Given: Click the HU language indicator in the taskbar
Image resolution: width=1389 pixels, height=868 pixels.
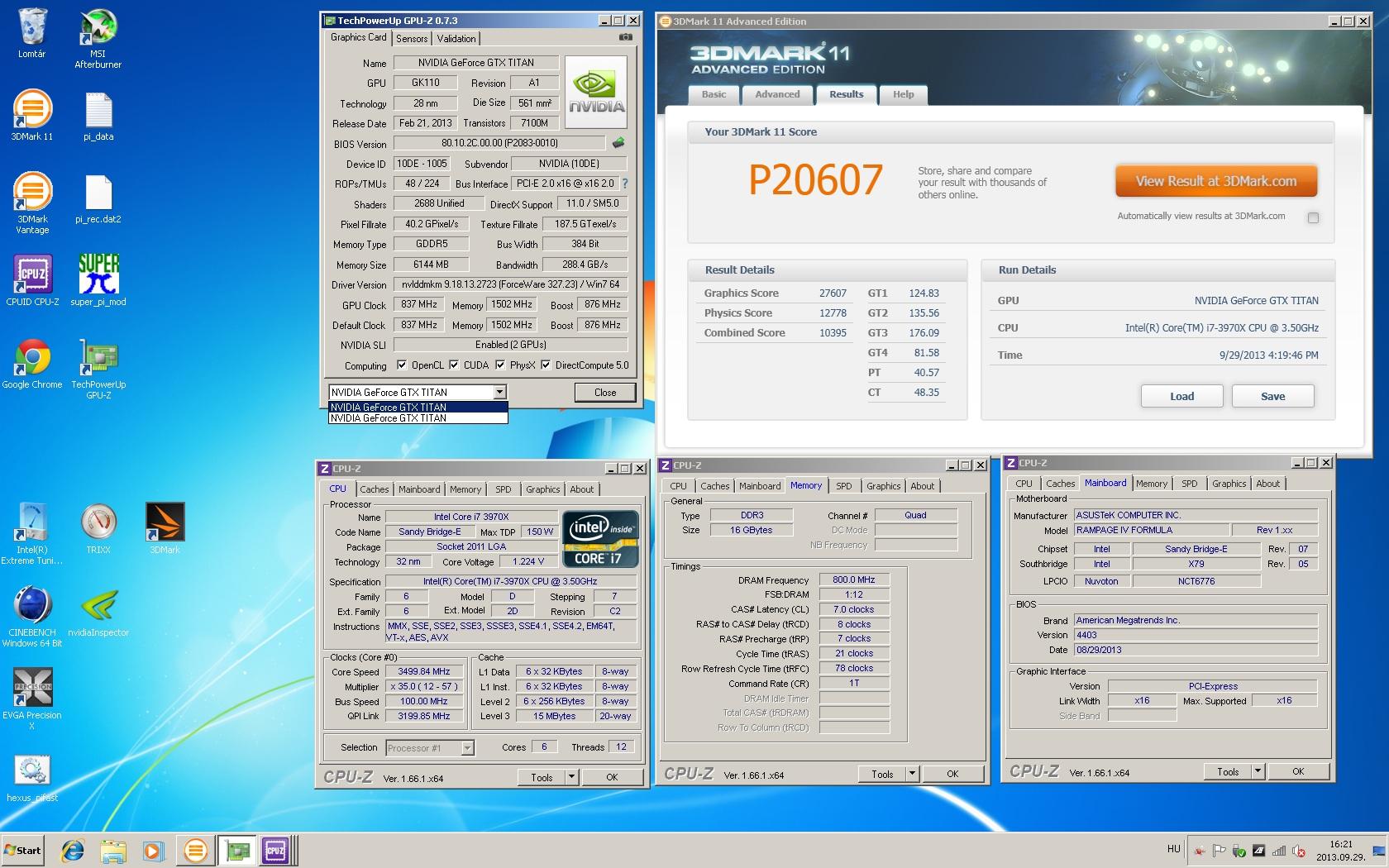Looking at the screenshot, I should pyautogui.click(x=1173, y=849).
